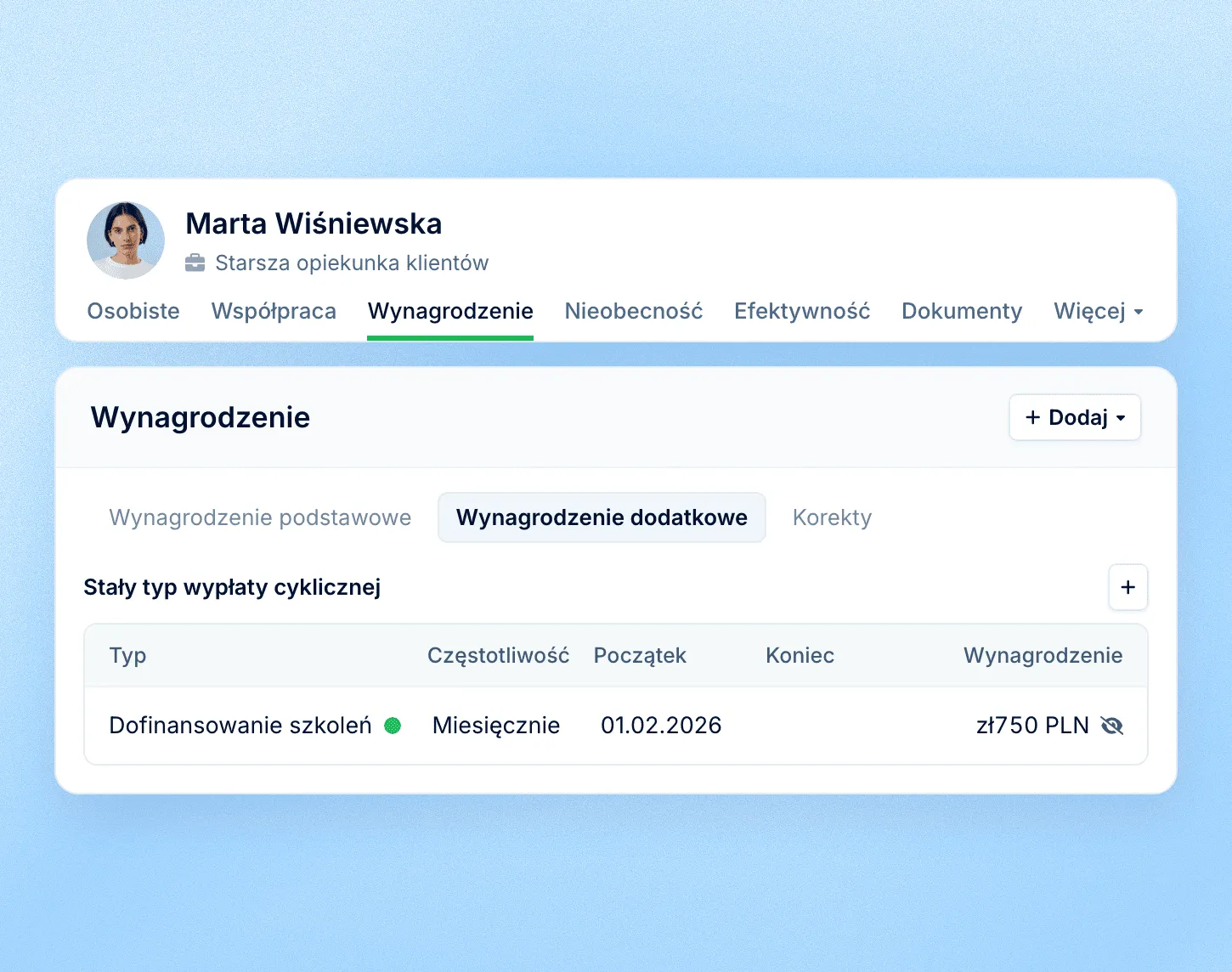Click the Koniec column header
This screenshot has width=1232, height=972.
coord(800,655)
